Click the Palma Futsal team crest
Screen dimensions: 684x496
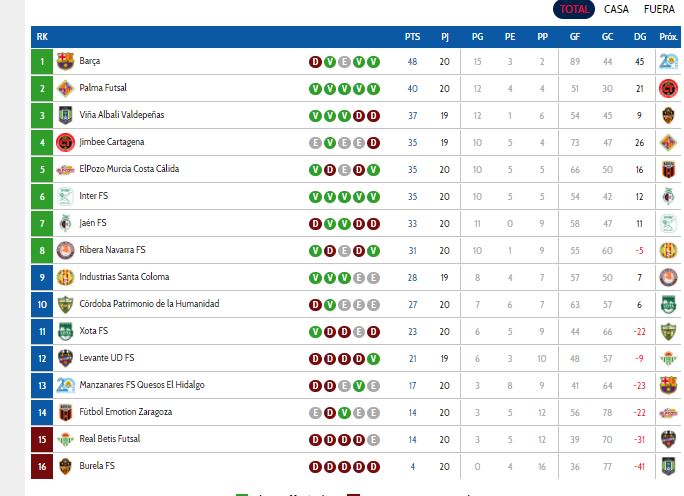coord(66,88)
